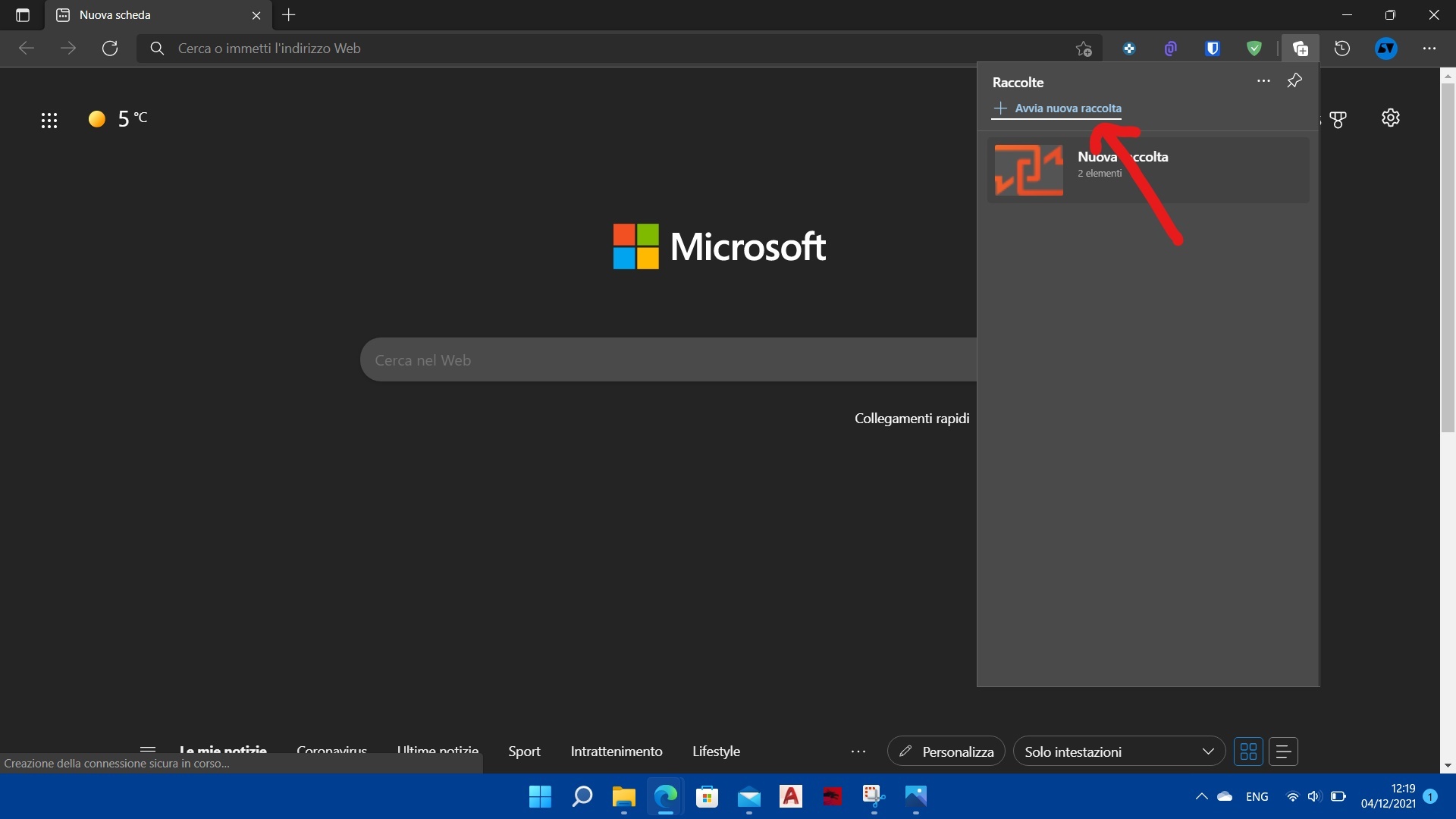This screenshot has width=1456, height=819.
Task: Open a new tab with the plus button
Action: point(289,15)
